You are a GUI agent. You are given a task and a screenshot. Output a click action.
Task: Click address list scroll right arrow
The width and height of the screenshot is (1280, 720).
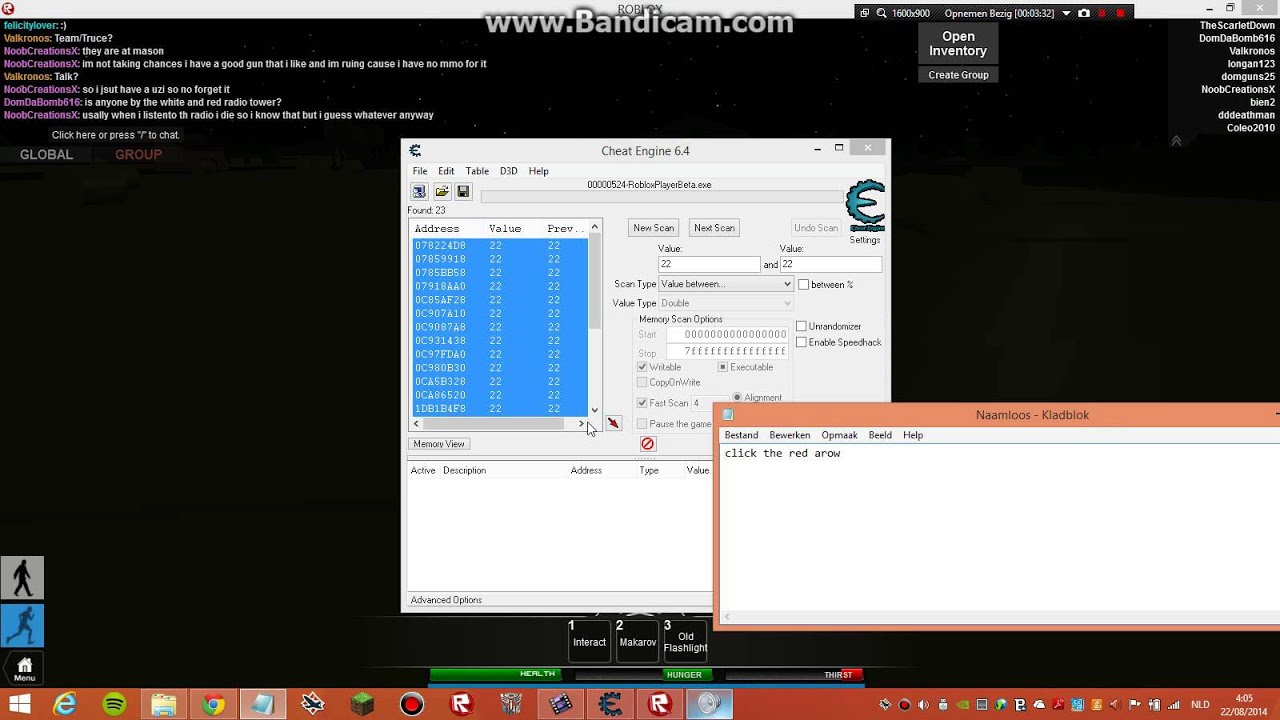(x=581, y=424)
